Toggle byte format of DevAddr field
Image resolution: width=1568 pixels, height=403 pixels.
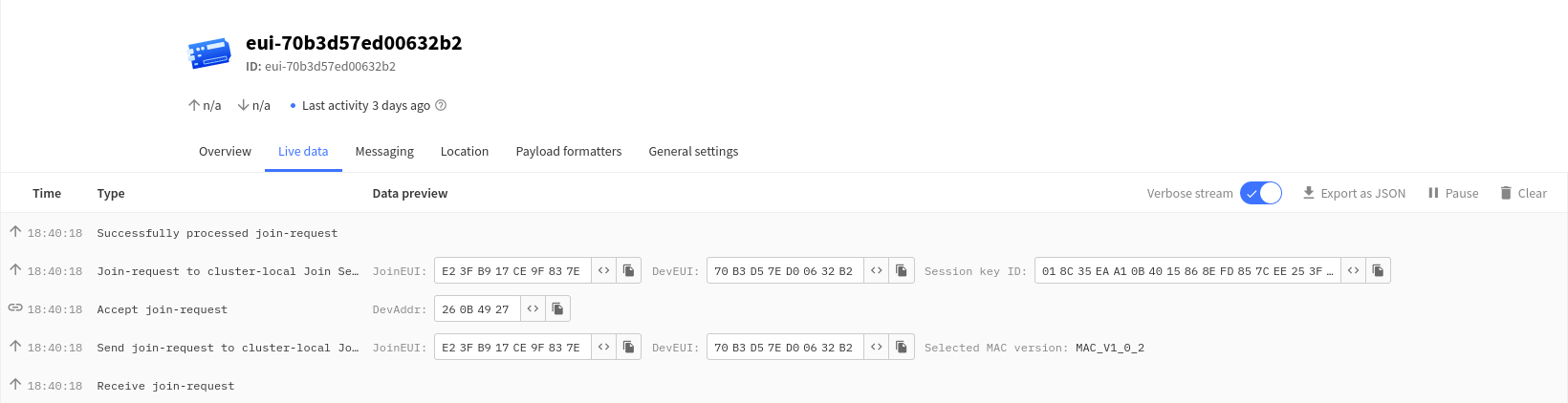point(533,309)
